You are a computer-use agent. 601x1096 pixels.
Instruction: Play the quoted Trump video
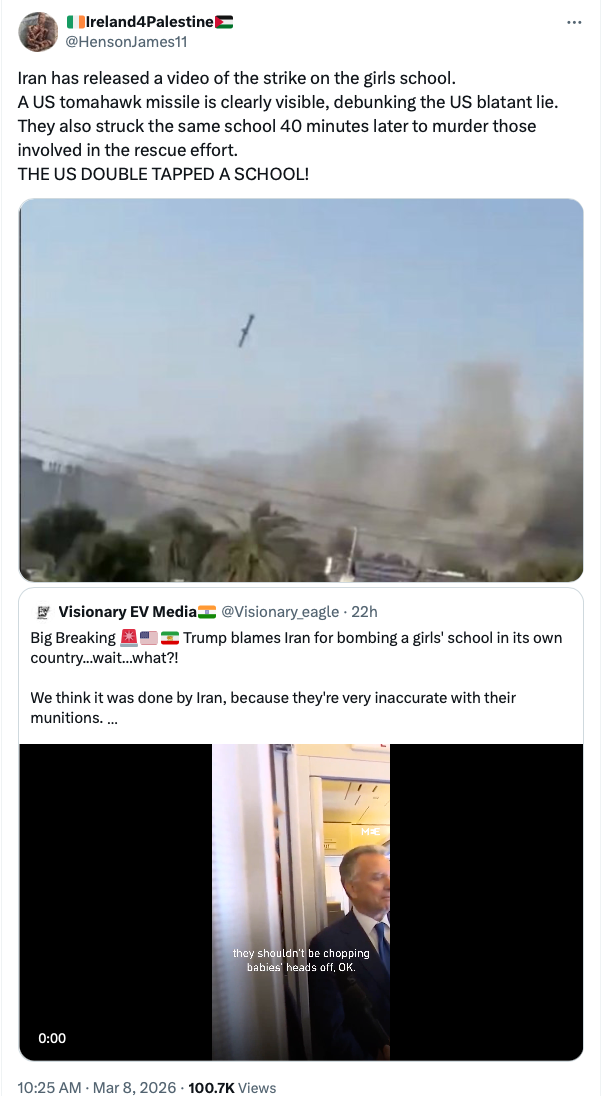coord(300,902)
